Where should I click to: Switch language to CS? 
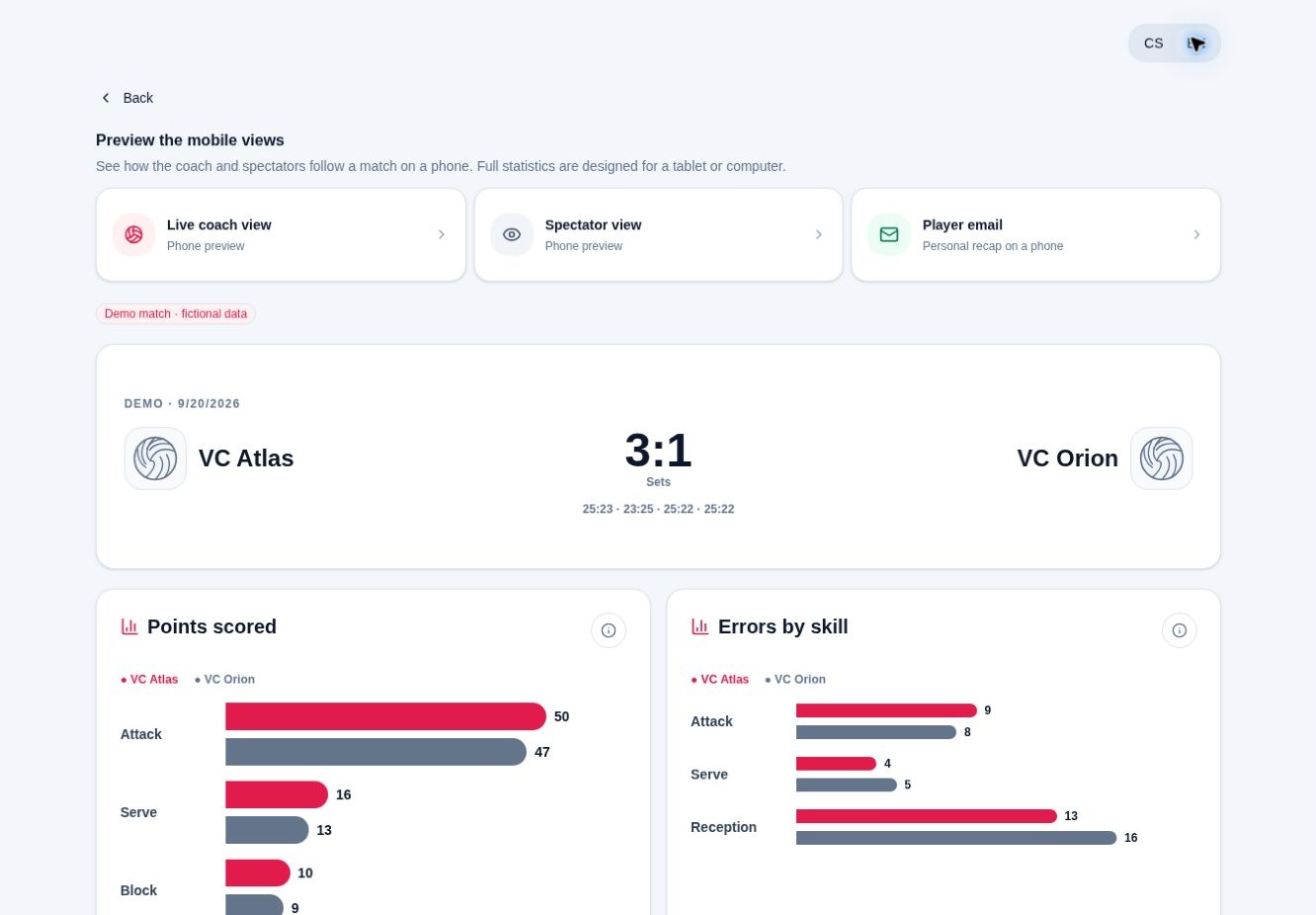(1154, 43)
